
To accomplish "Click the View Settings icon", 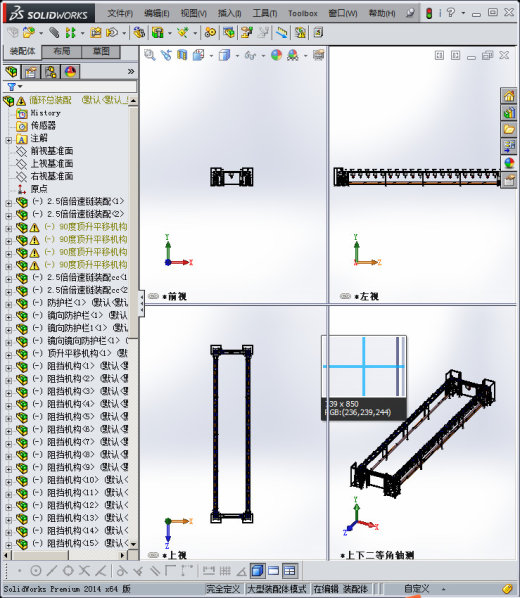I will [319, 55].
